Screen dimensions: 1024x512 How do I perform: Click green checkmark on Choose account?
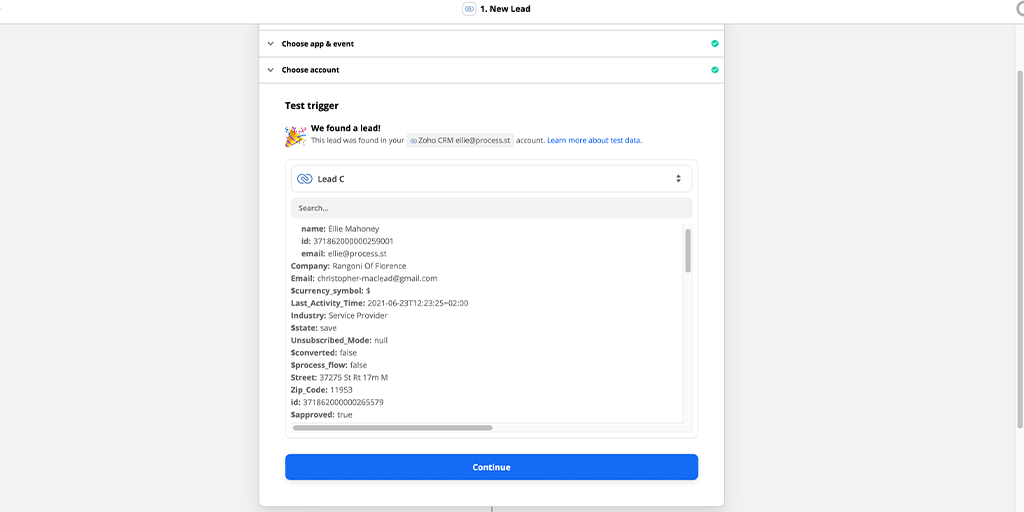tap(714, 70)
